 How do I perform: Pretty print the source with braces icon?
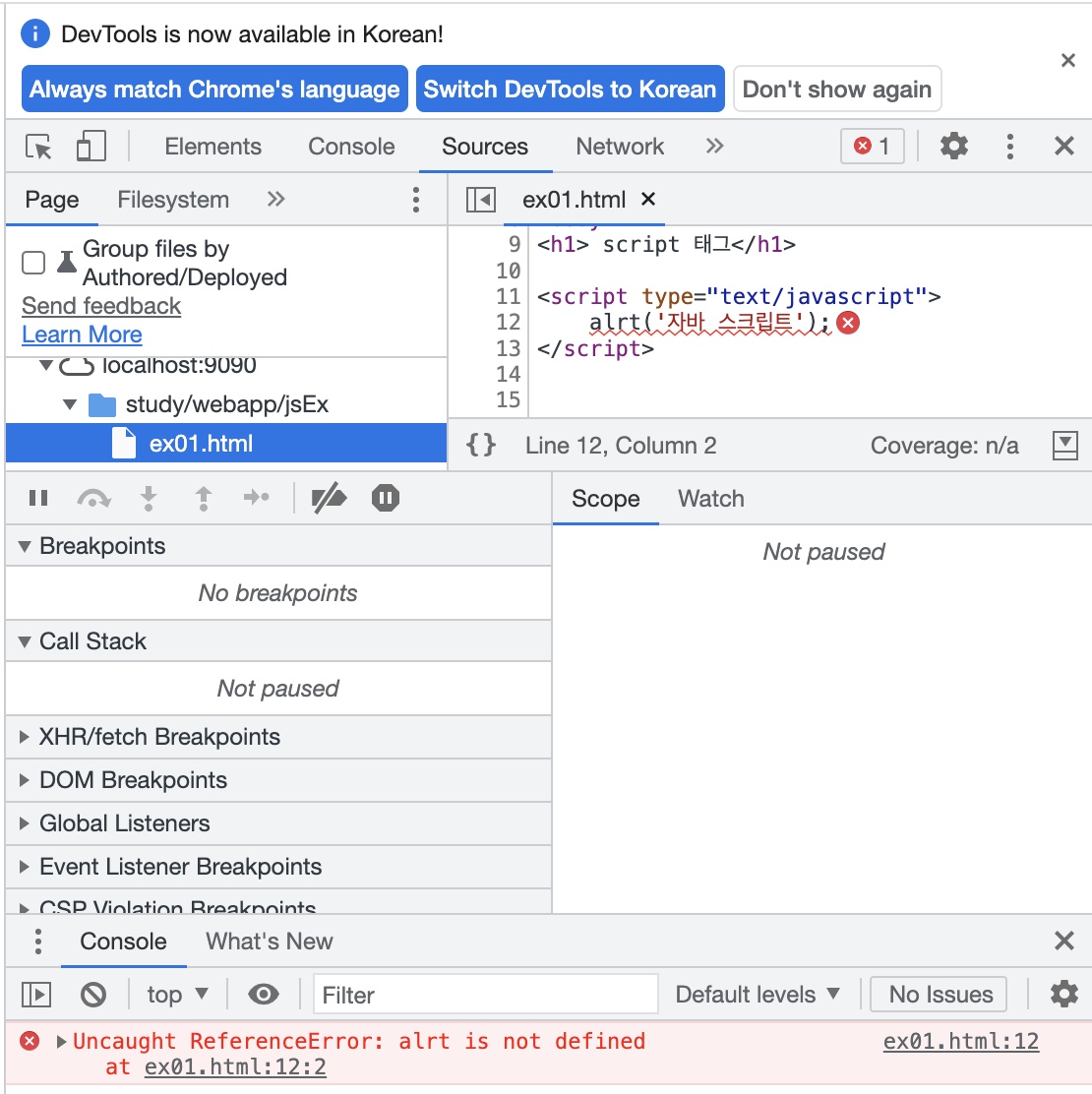481,445
